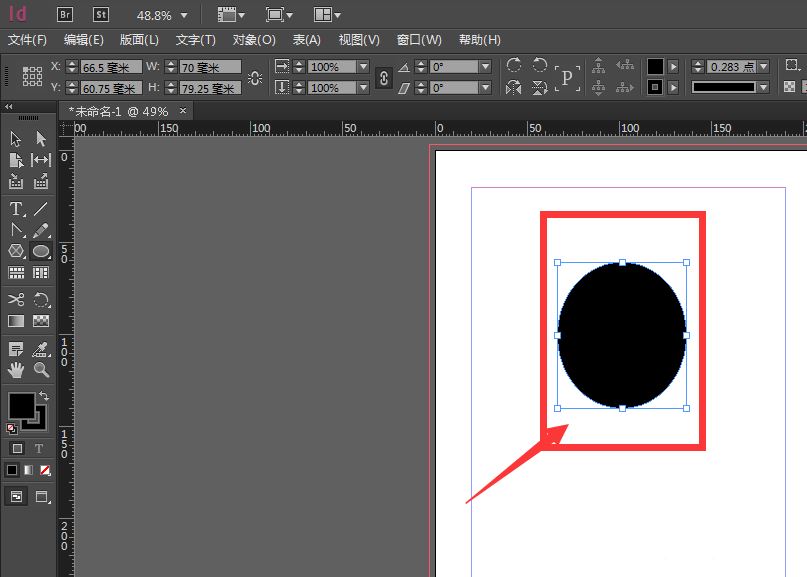The width and height of the screenshot is (807, 577).
Task: Open the 窗口(W) menu
Action: click(419, 40)
